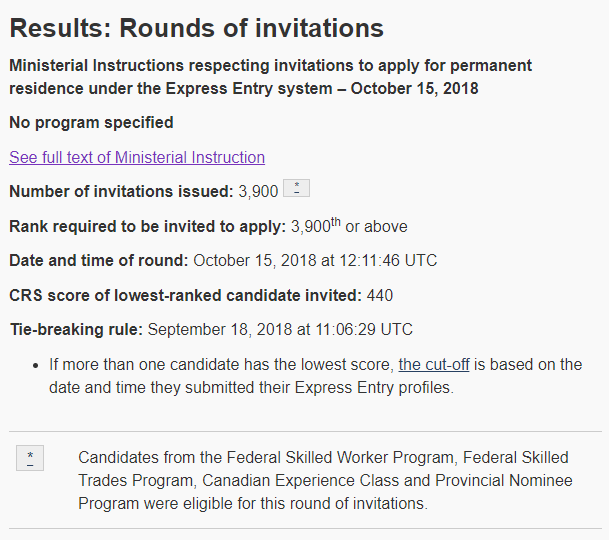Screen dimensions: 609x540
Task: Click the bullet point explaining the lowest score
Action: coord(316,376)
